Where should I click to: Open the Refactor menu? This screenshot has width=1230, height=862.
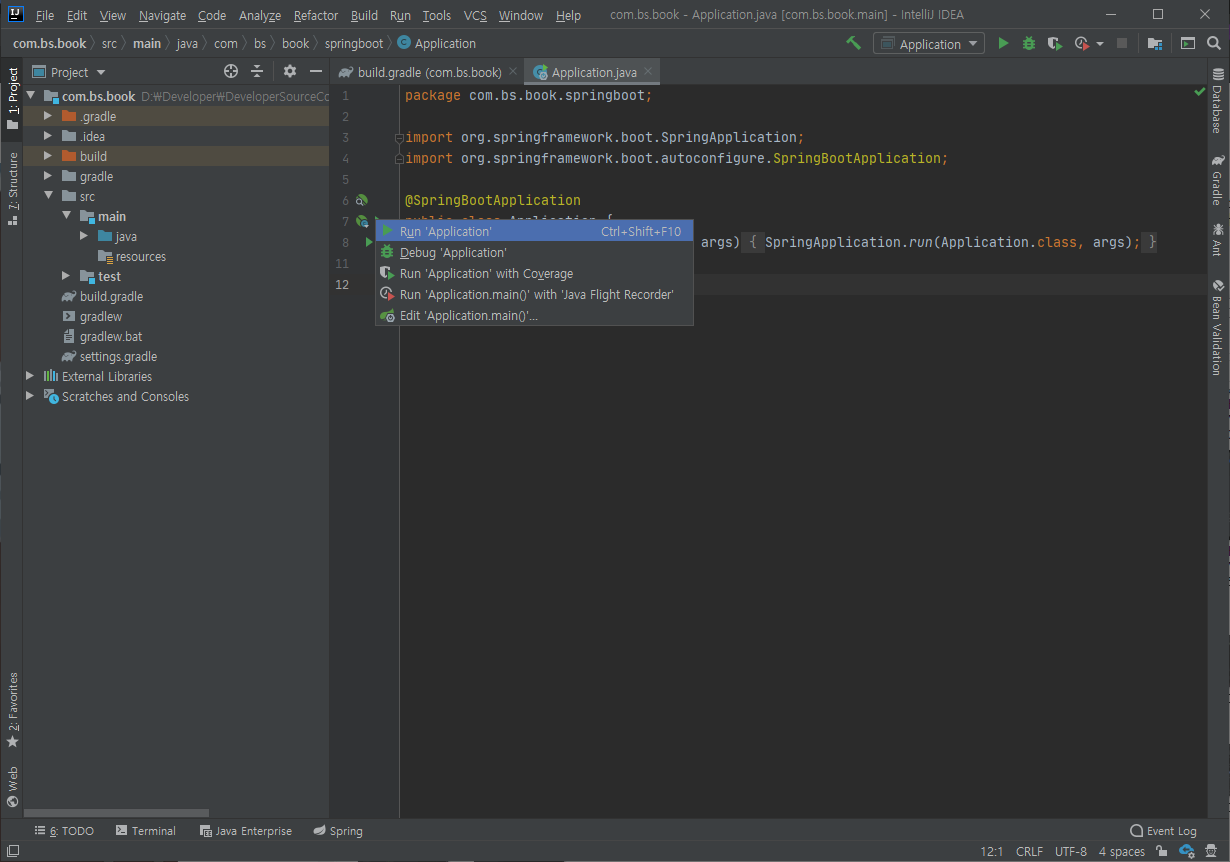pyautogui.click(x=316, y=15)
